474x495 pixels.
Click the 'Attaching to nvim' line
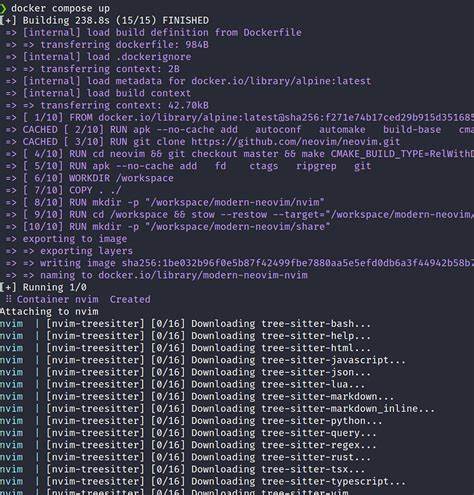tap(49, 312)
